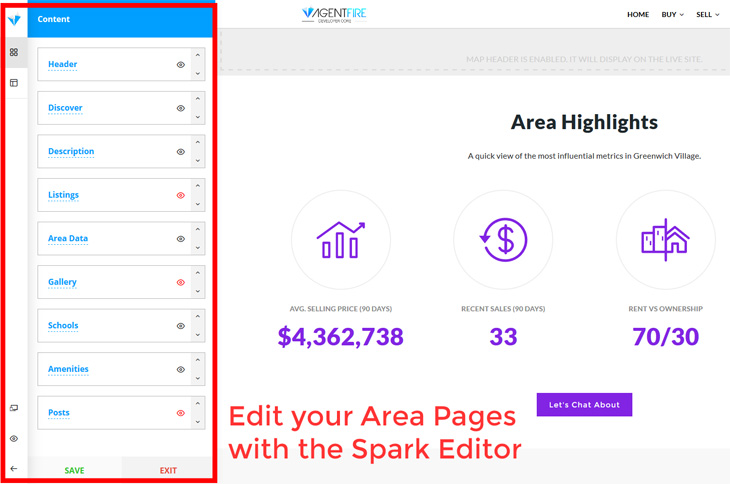730x484 pixels.
Task: Hide the Amenities section
Action: (181, 370)
